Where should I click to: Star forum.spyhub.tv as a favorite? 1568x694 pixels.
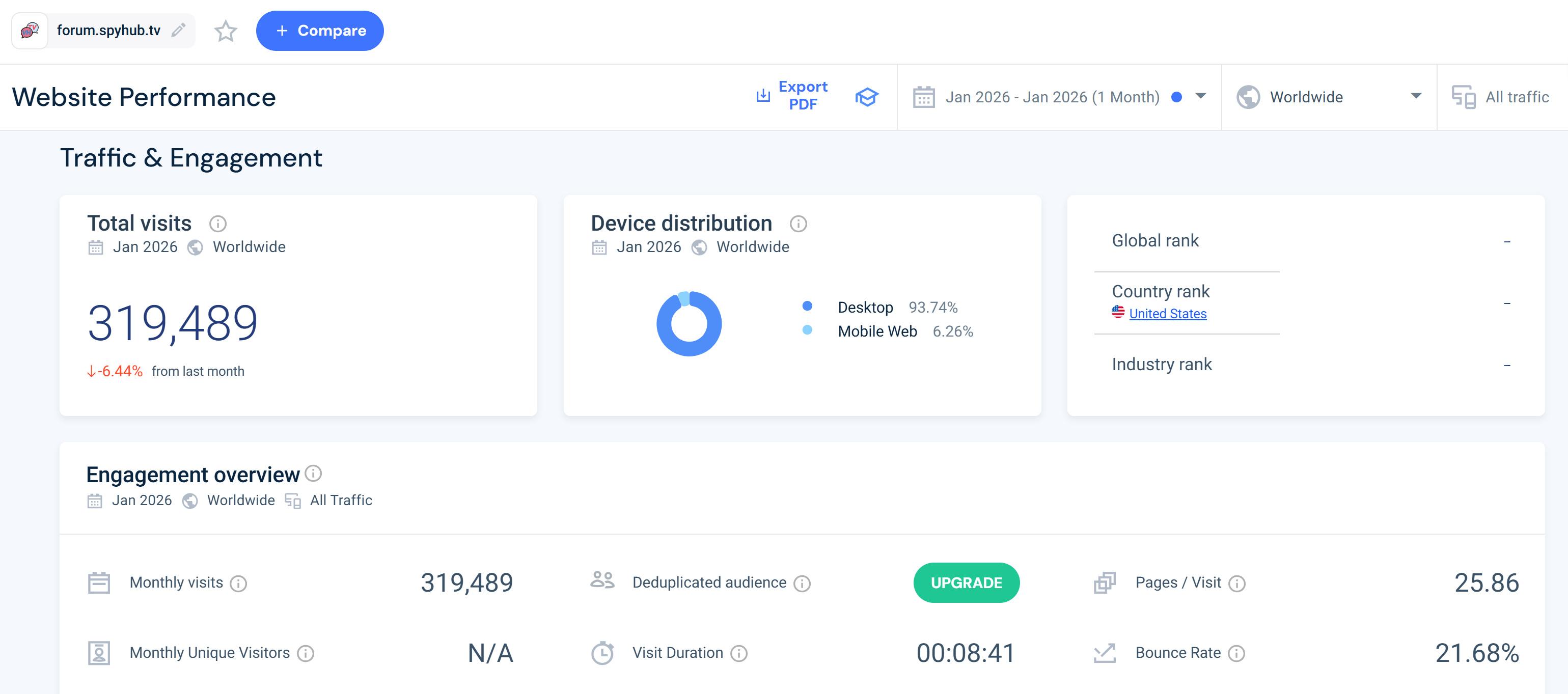[225, 31]
